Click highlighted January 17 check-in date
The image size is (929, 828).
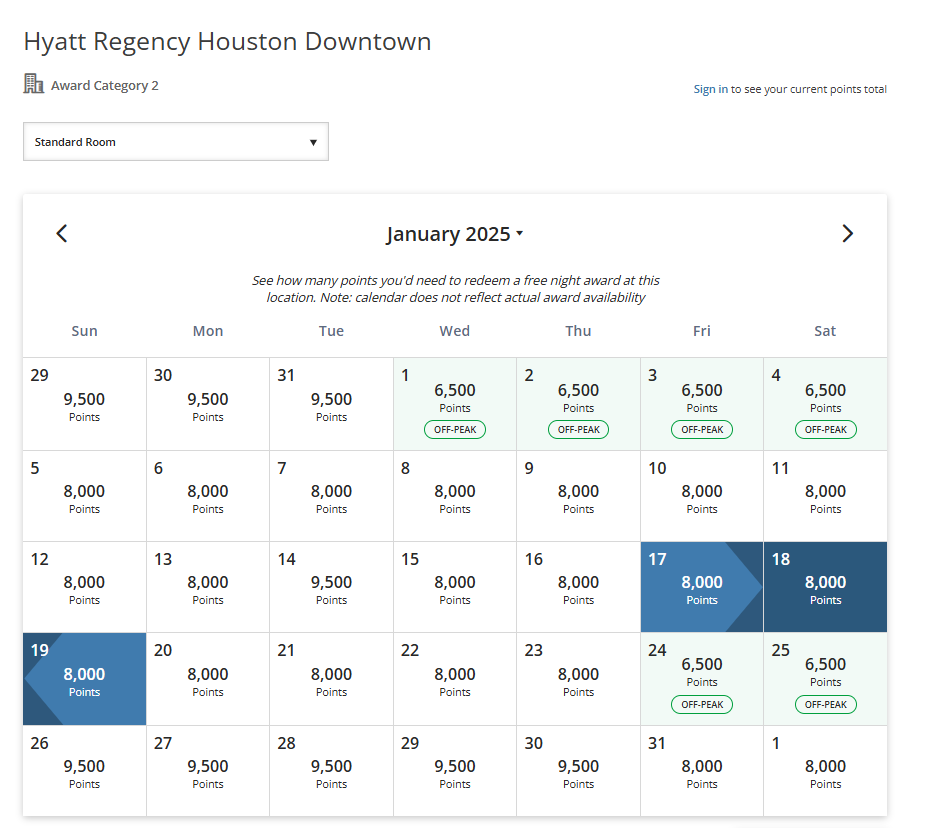click(x=702, y=588)
